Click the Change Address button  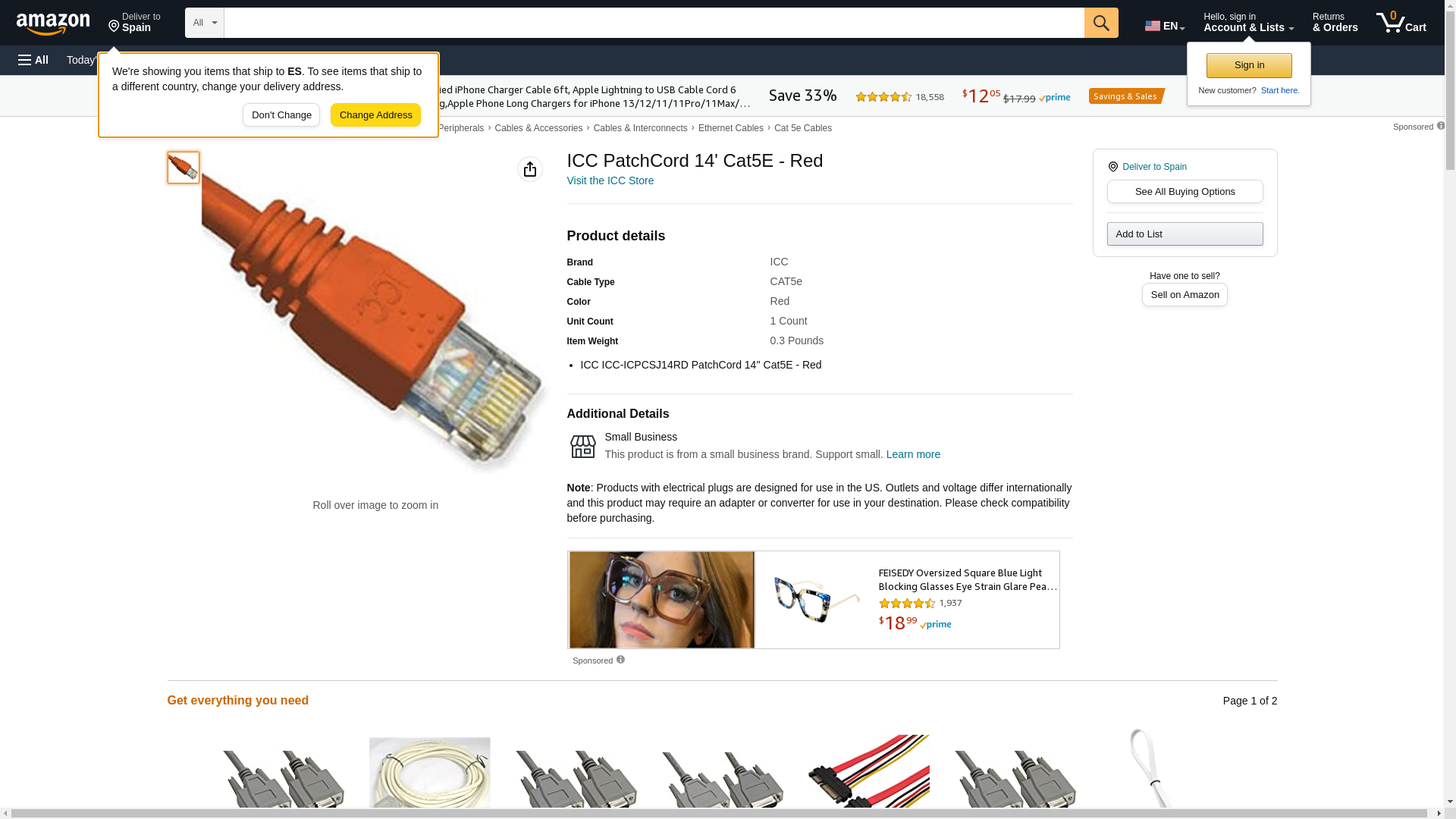[x=375, y=115]
